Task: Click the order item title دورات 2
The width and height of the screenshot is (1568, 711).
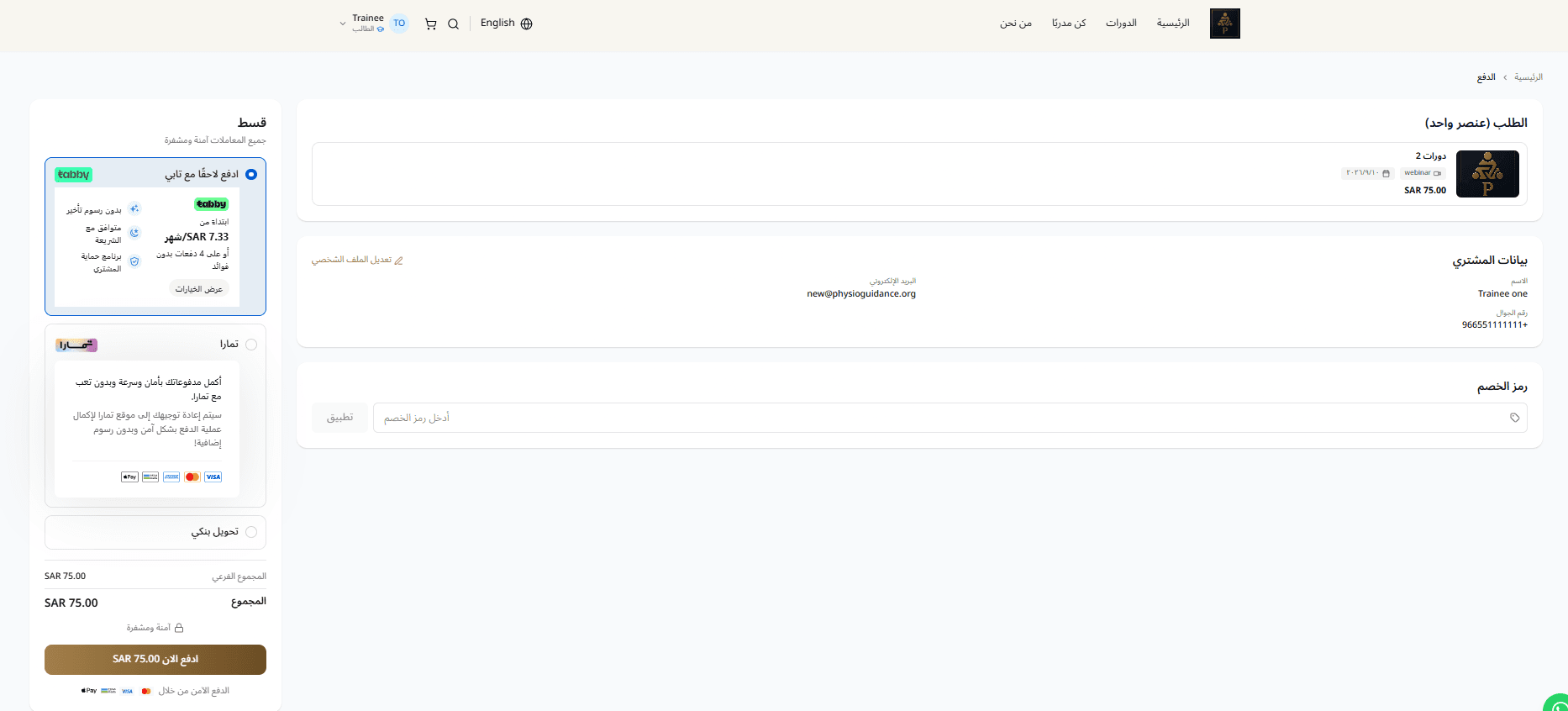Action: pyautogui.click(x=1431, y=156)
